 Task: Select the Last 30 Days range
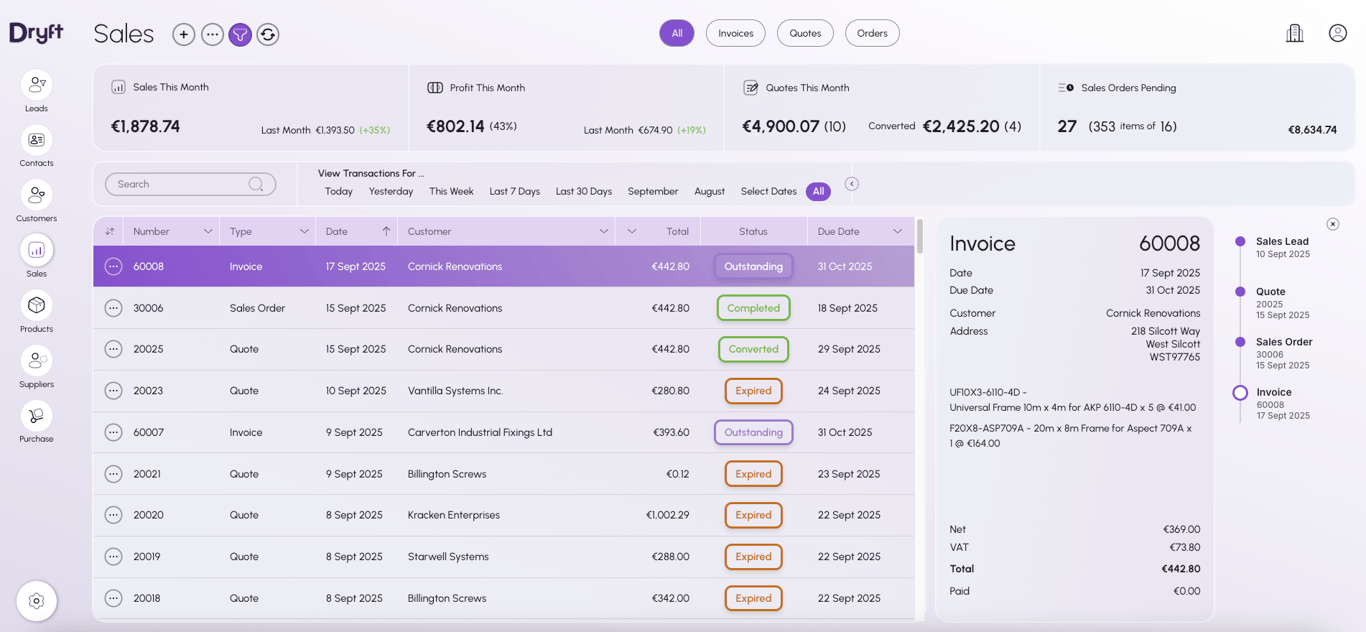tap(583, 191)
